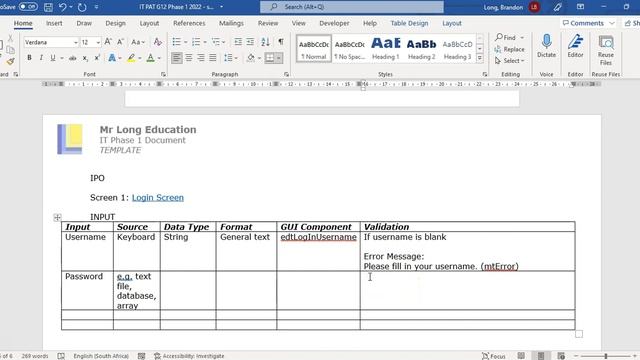Image resolution: width=640 pixels, height=360 pixels.
Task: Increase font size with grow font icon
Action: tap(108, 42)
